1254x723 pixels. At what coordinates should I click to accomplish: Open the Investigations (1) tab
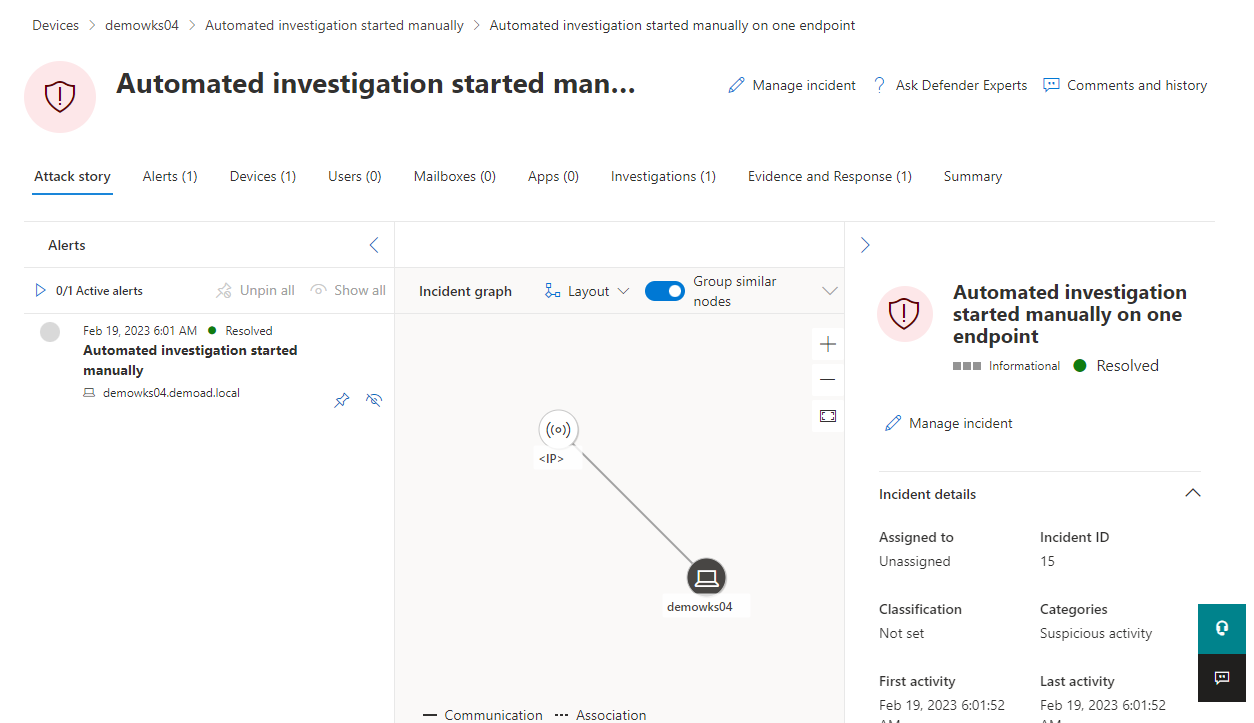point(663,176)
